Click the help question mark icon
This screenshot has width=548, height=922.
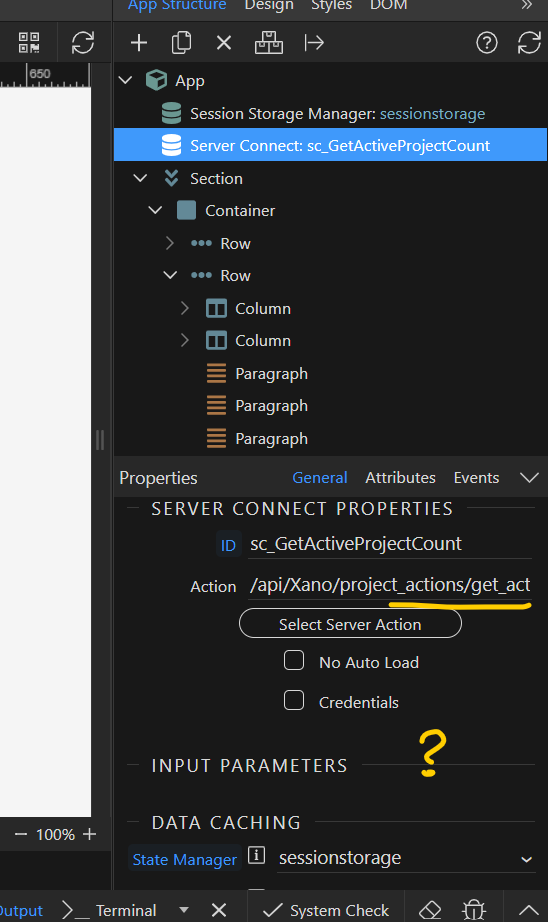[x=487, y=43]
